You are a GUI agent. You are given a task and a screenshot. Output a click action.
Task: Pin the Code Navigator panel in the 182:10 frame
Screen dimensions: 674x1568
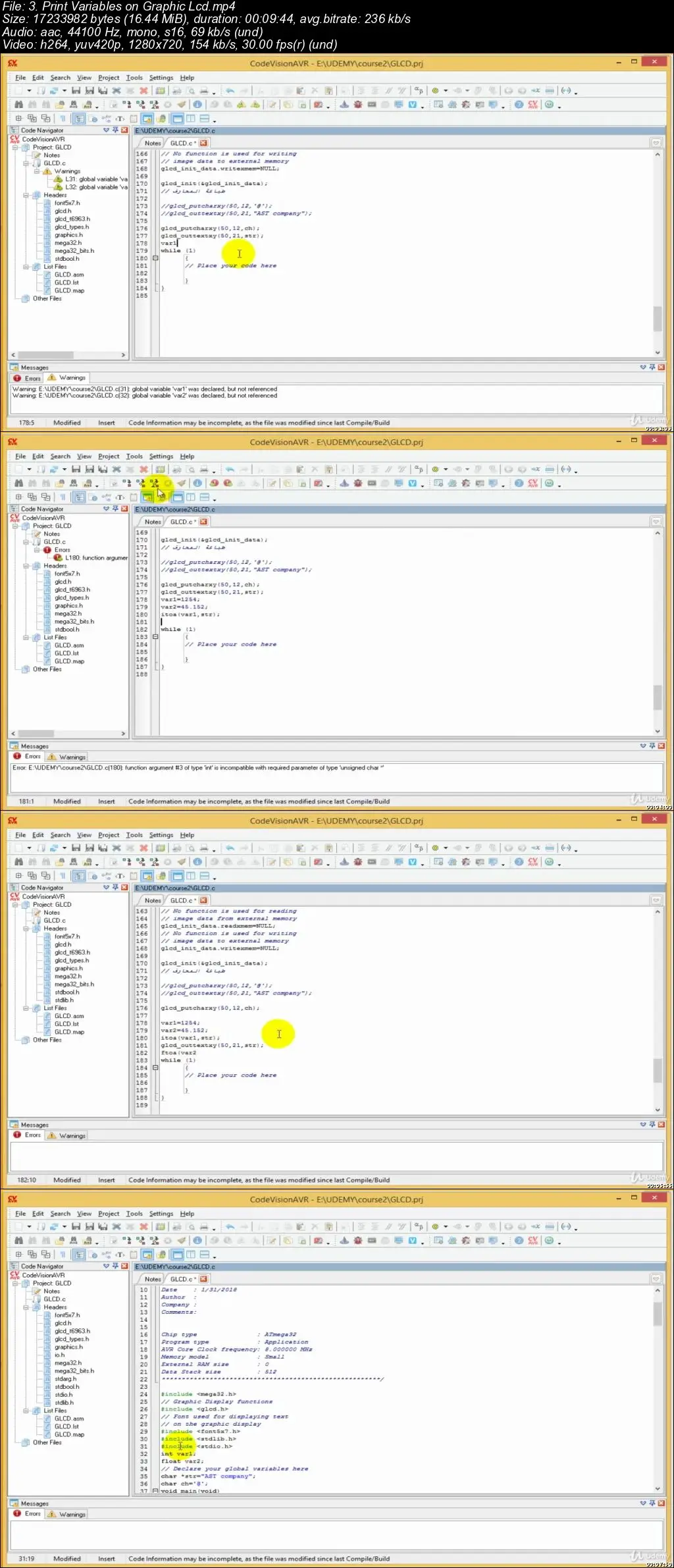pyautogui.click(x=115, y=888)
